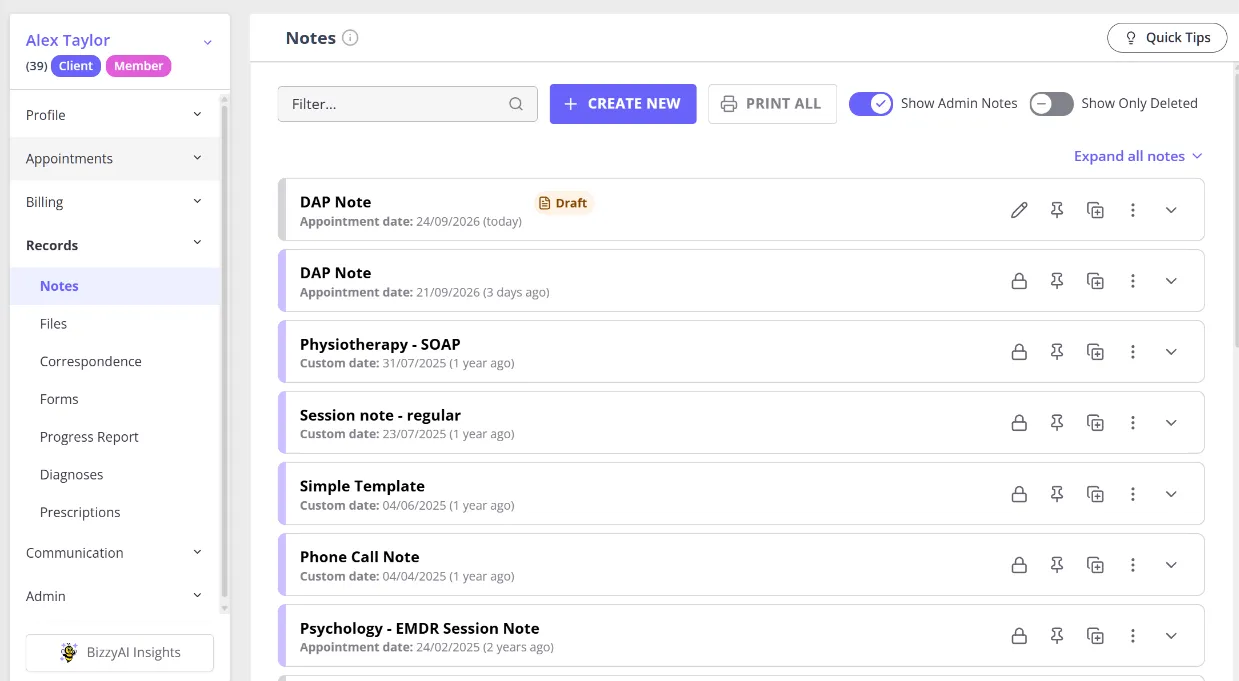The height and width of the screenshot is (681, 1239).
Task: Pin the Physiotherapy - SOAP note
Action: coord(1057,352)
